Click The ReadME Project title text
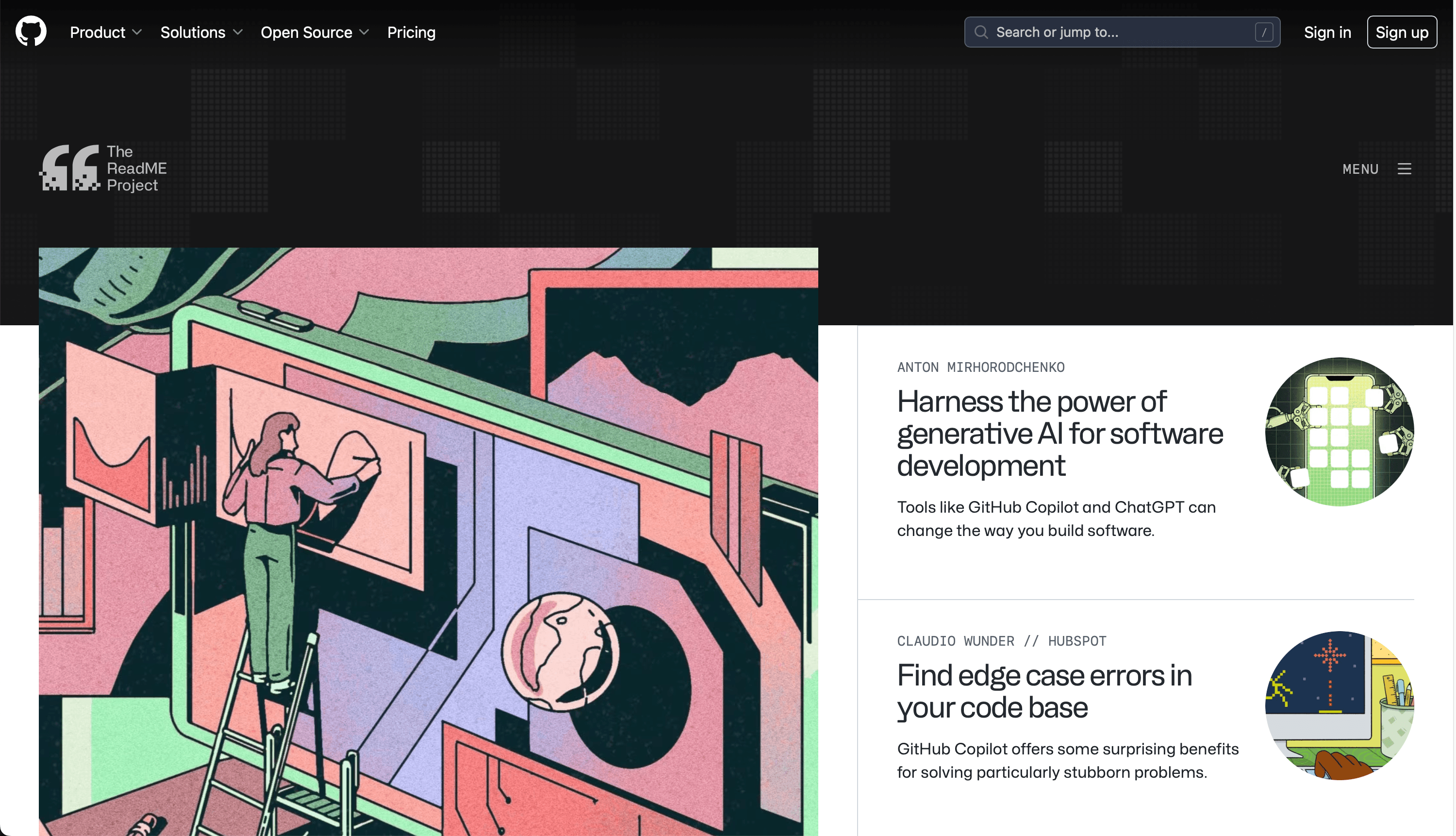This screenshot has width=1456, height=836. [136, 168]
